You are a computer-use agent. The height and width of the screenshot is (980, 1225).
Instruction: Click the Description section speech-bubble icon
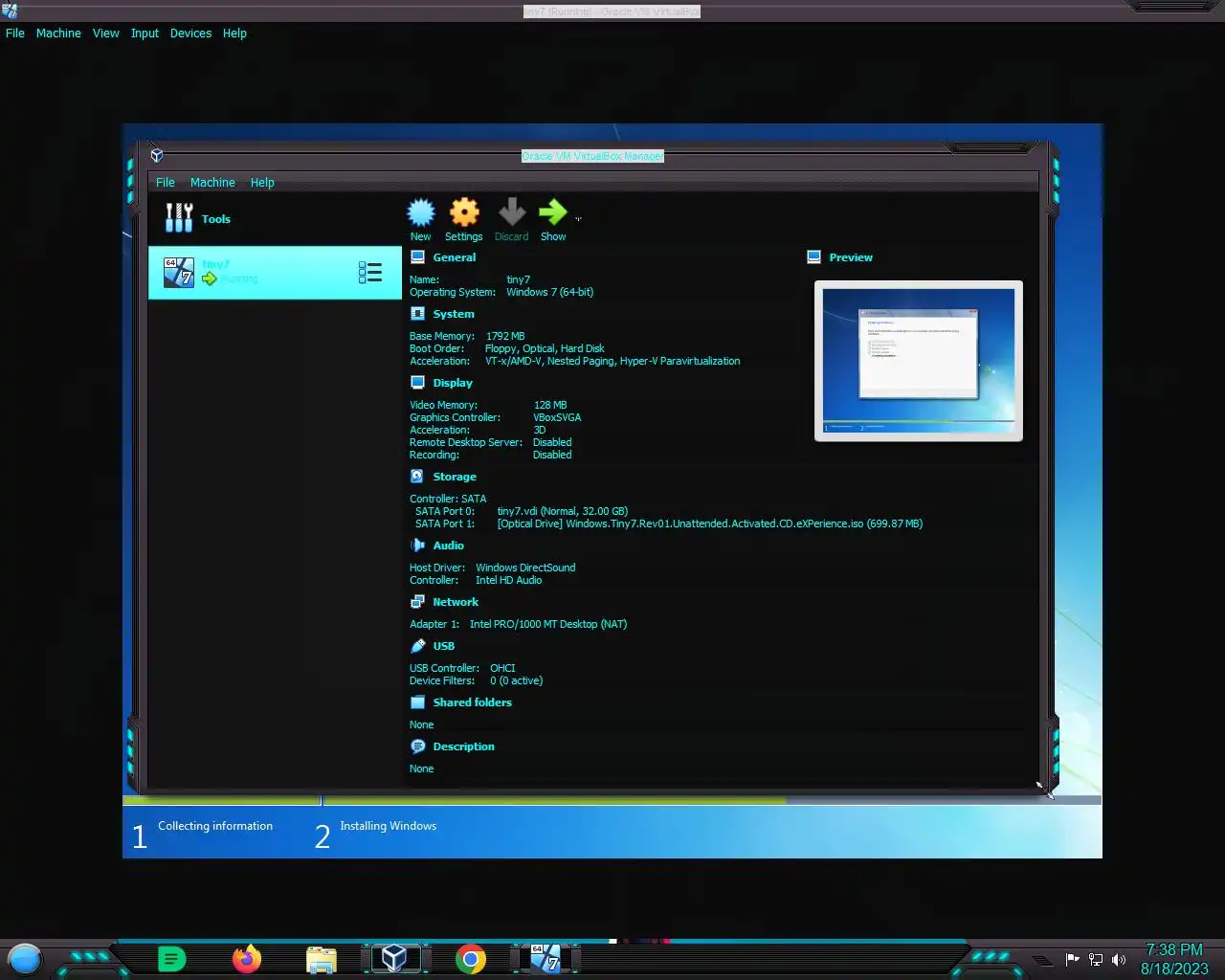tap(417, 746)
